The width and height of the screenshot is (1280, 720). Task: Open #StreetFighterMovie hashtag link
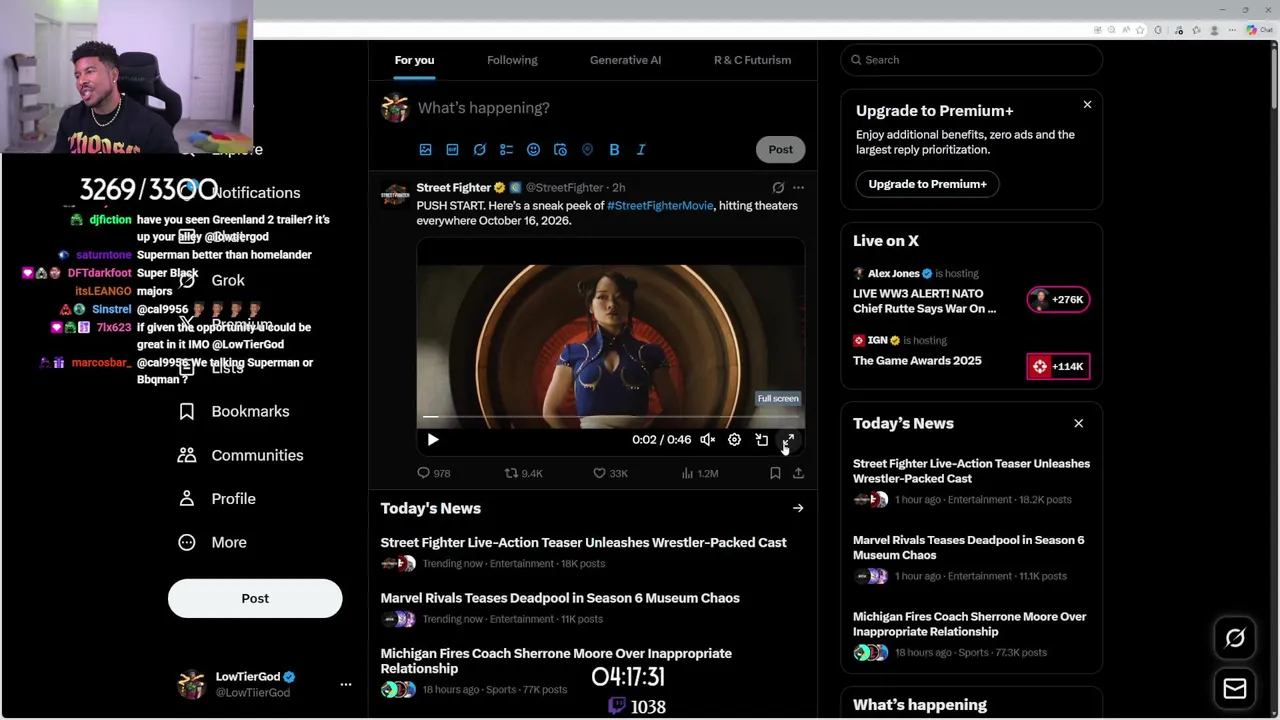coord(660,206)
